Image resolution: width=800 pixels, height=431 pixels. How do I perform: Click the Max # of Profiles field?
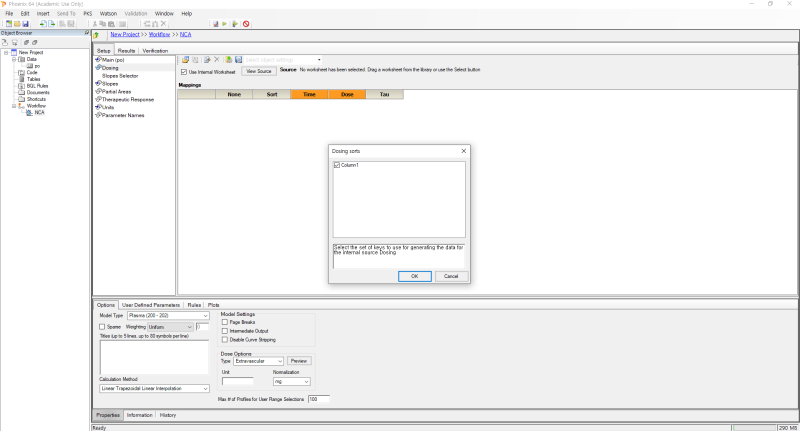tap(318, 399)
